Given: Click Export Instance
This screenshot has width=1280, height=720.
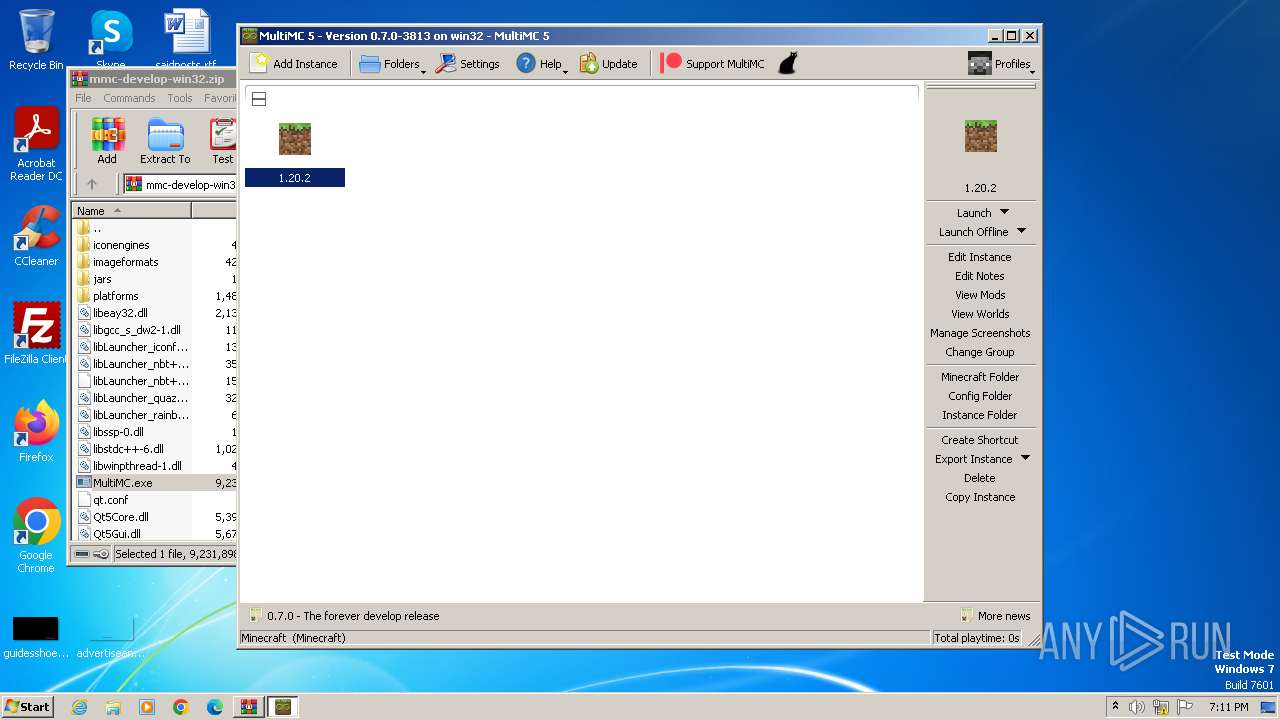Looking at the screenshot, I should 973,459.
